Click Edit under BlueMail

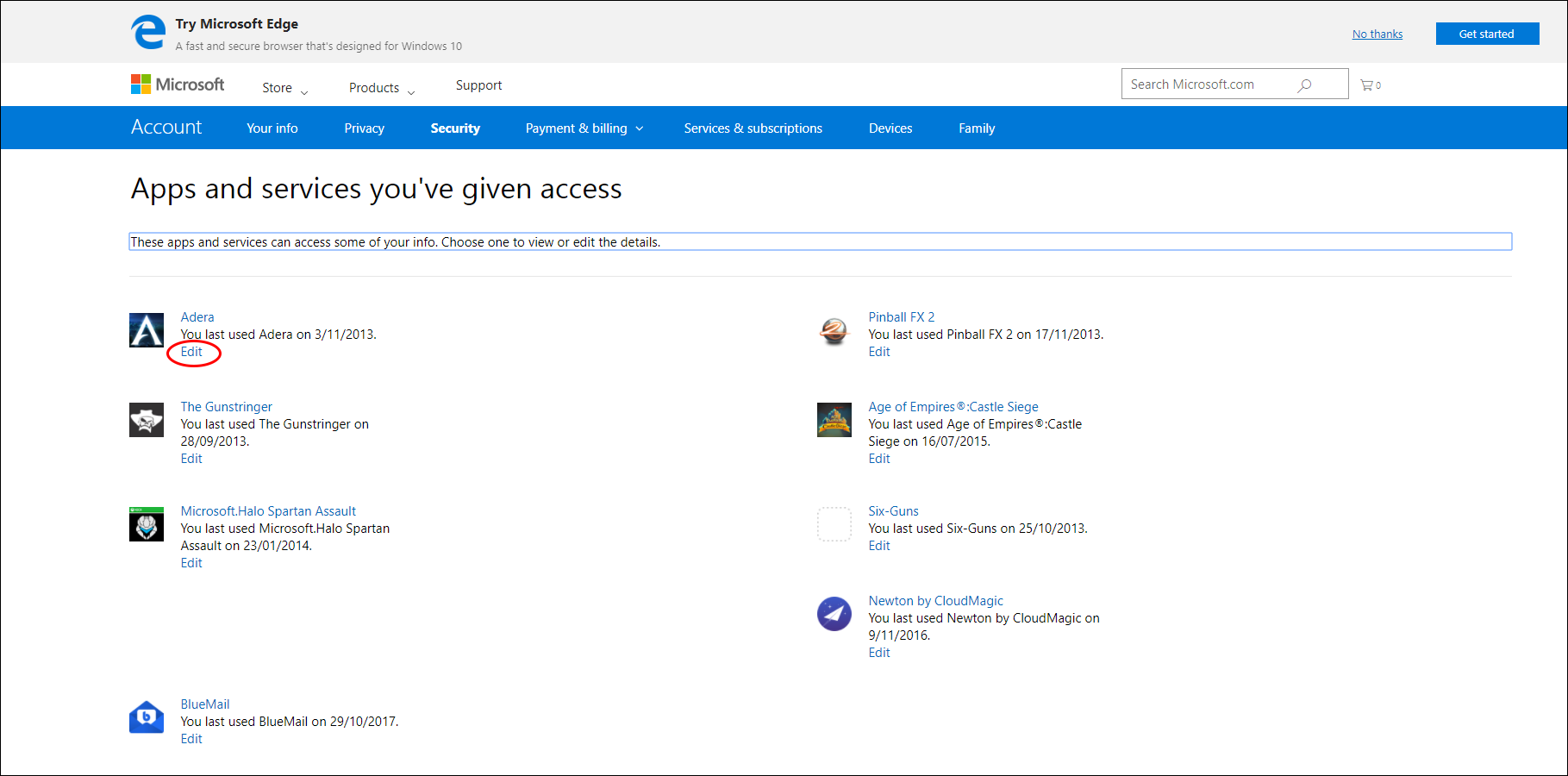coord(191,739)
